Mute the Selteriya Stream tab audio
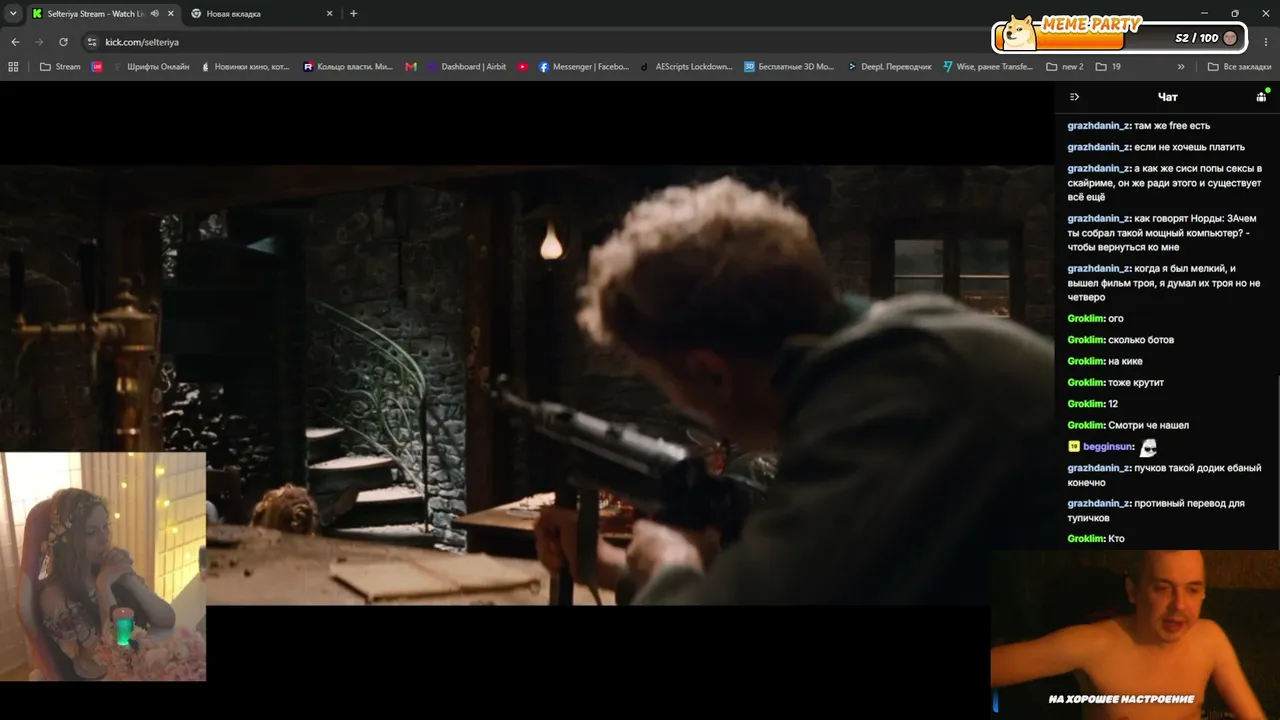1280x720 pixels. [154, 14]
